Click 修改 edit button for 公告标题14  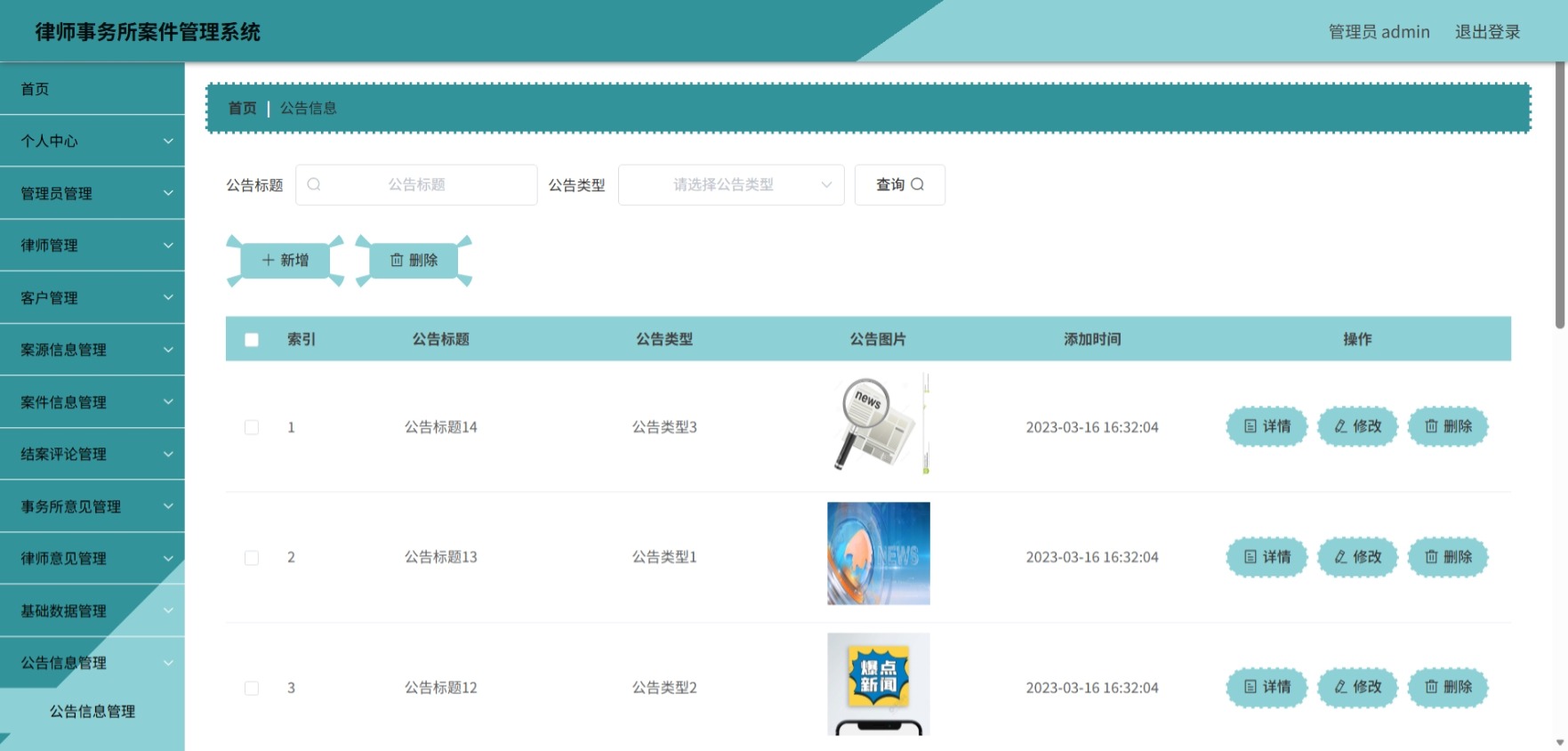pos(1357,426)
